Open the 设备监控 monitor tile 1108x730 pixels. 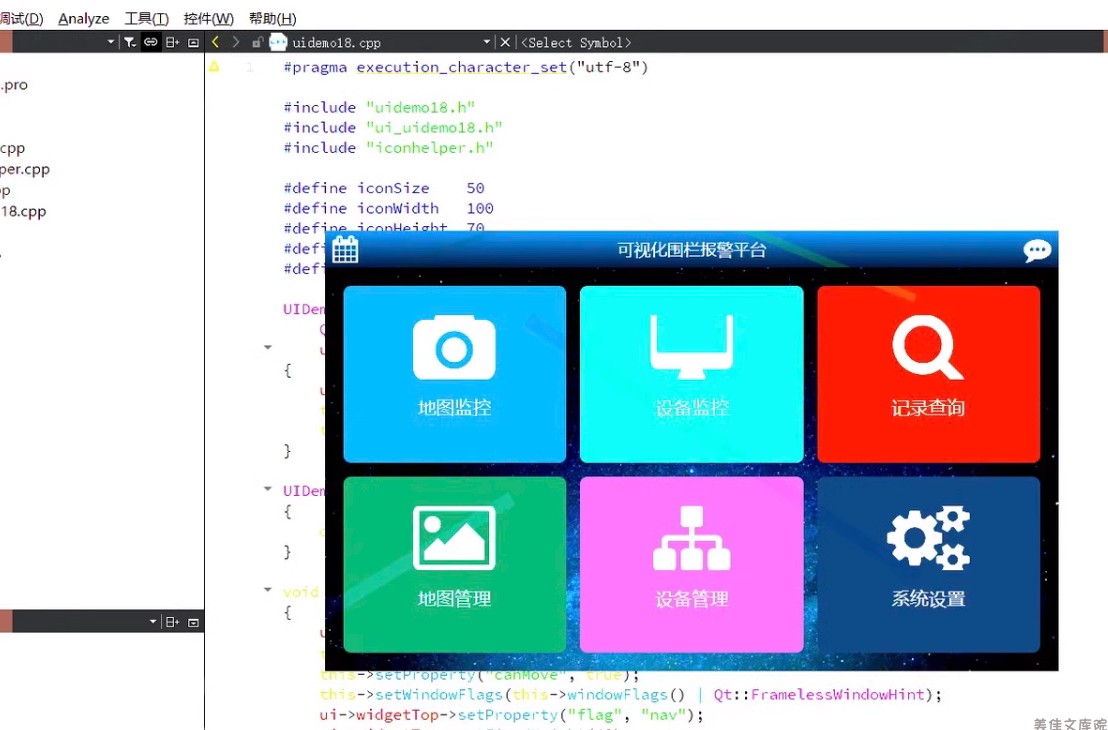click(691, 374)
